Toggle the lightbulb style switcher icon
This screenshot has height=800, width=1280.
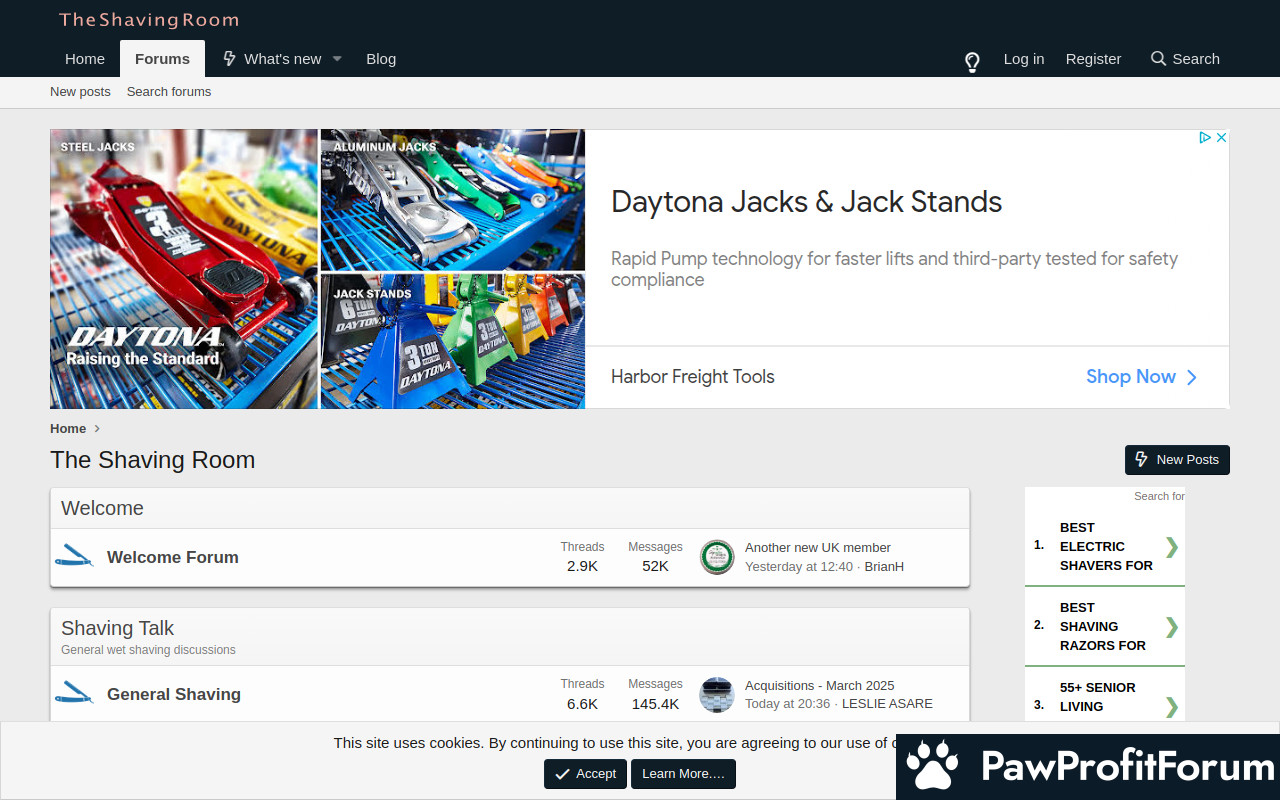(972, 62)
